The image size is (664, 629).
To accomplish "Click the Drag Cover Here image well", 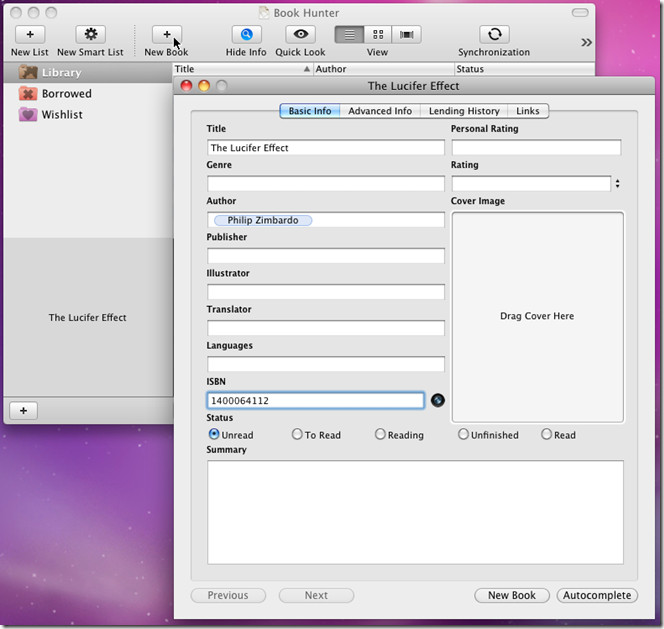I will (537, 317).
